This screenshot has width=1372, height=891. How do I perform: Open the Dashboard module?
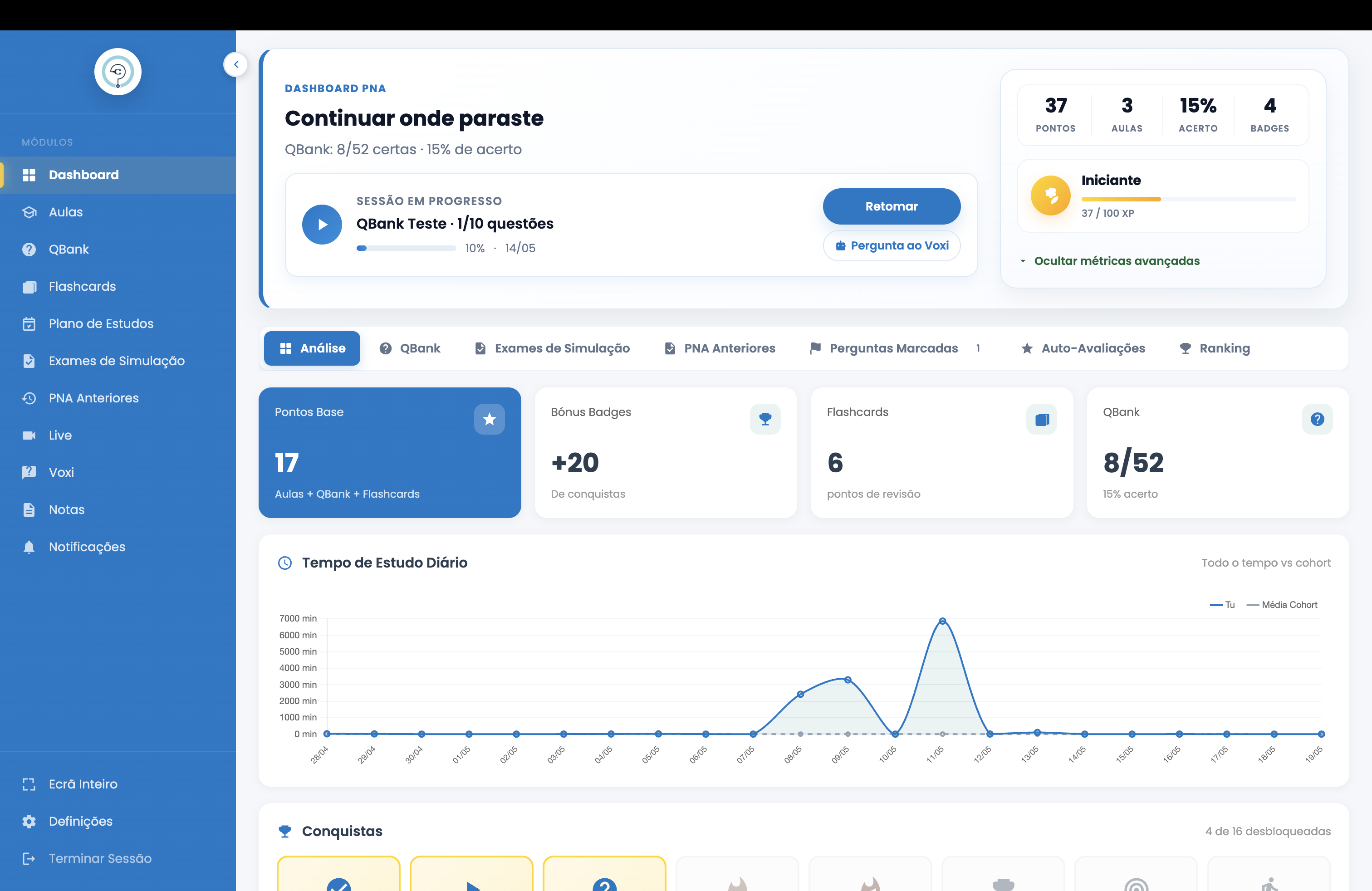118,175
